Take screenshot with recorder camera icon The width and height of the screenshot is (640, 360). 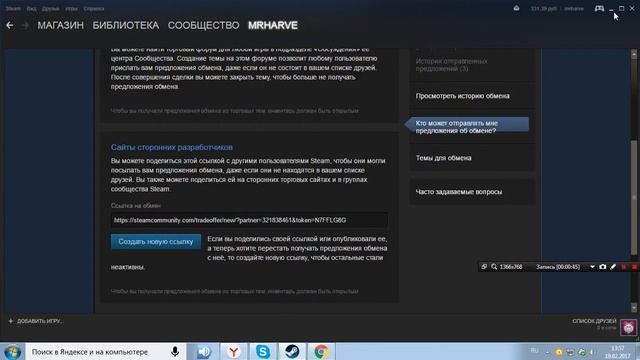(x=602, y=267)
